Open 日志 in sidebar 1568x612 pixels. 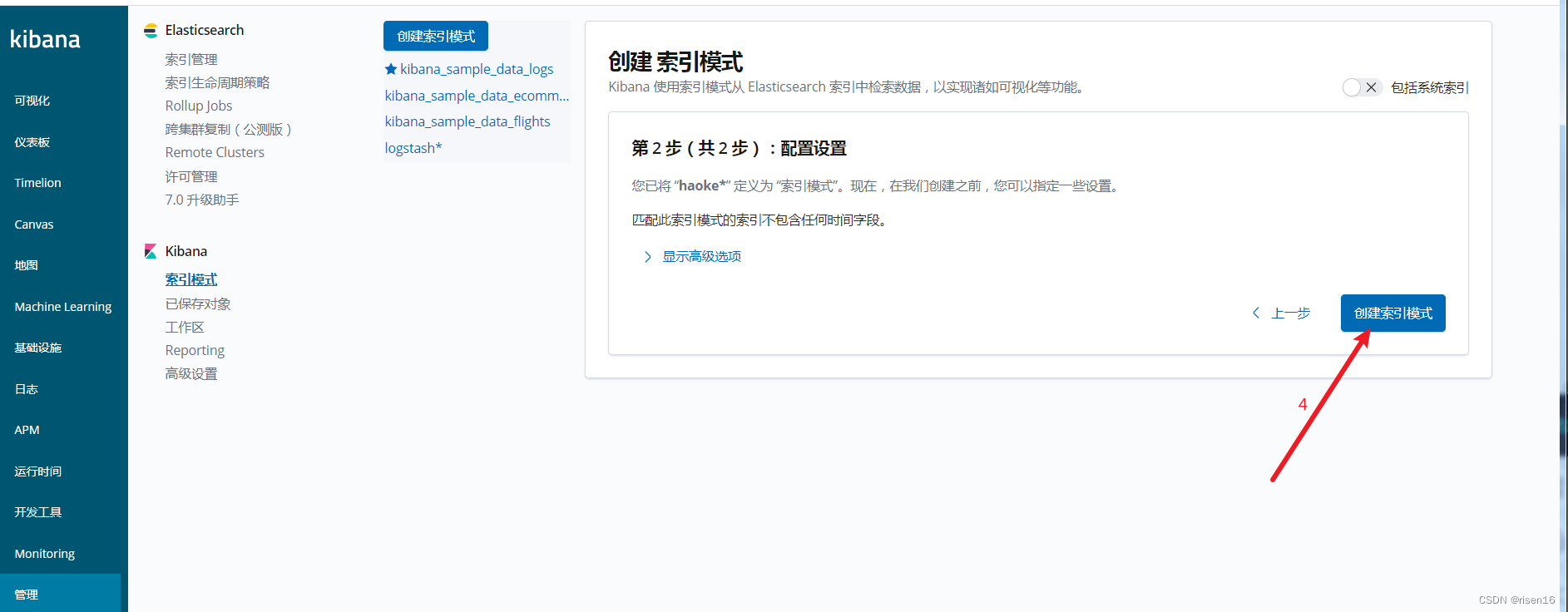tap(26, 389)
